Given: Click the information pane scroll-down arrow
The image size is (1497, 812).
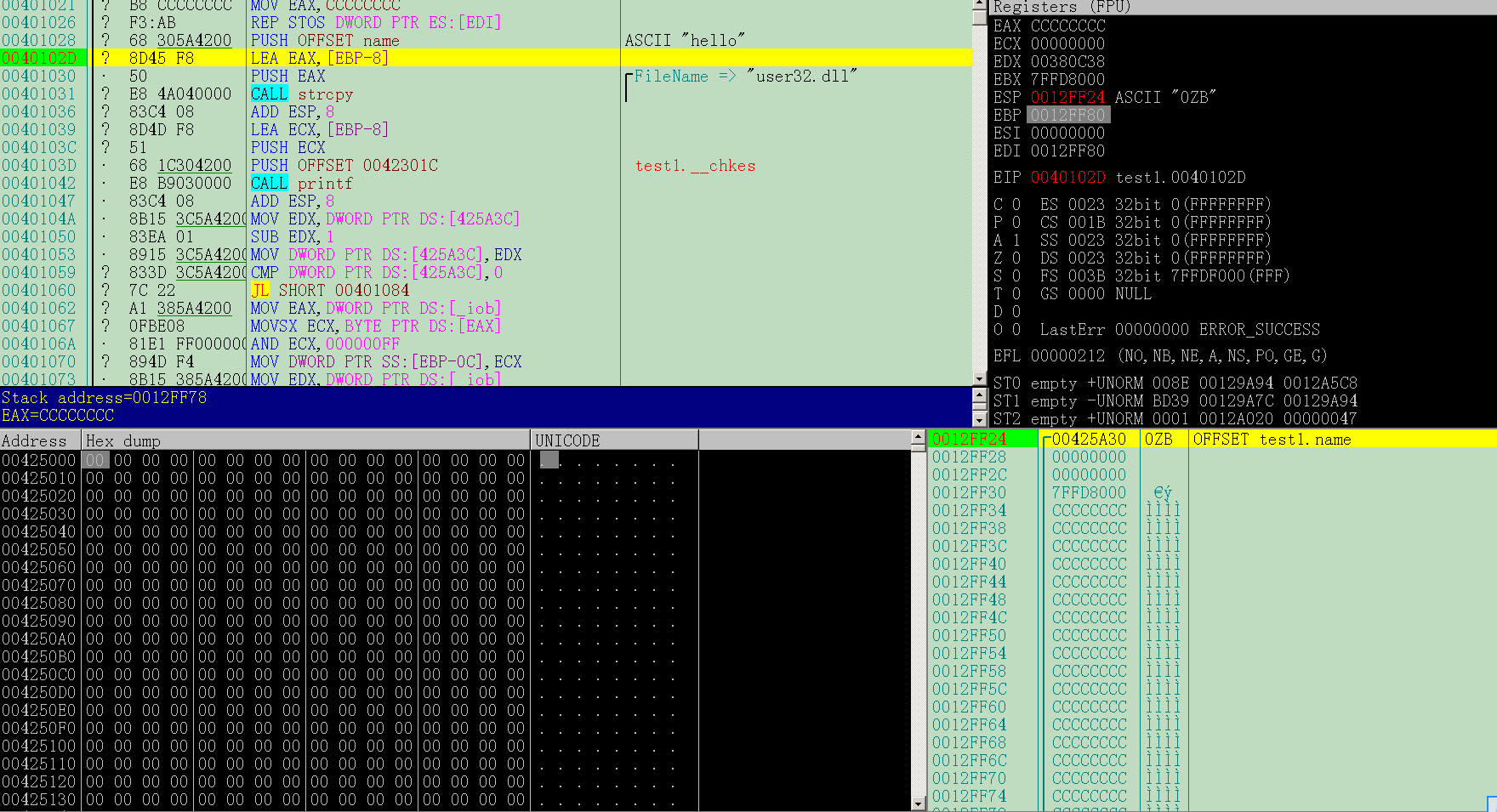Looking at the screenshot, I should click(979, 419).
